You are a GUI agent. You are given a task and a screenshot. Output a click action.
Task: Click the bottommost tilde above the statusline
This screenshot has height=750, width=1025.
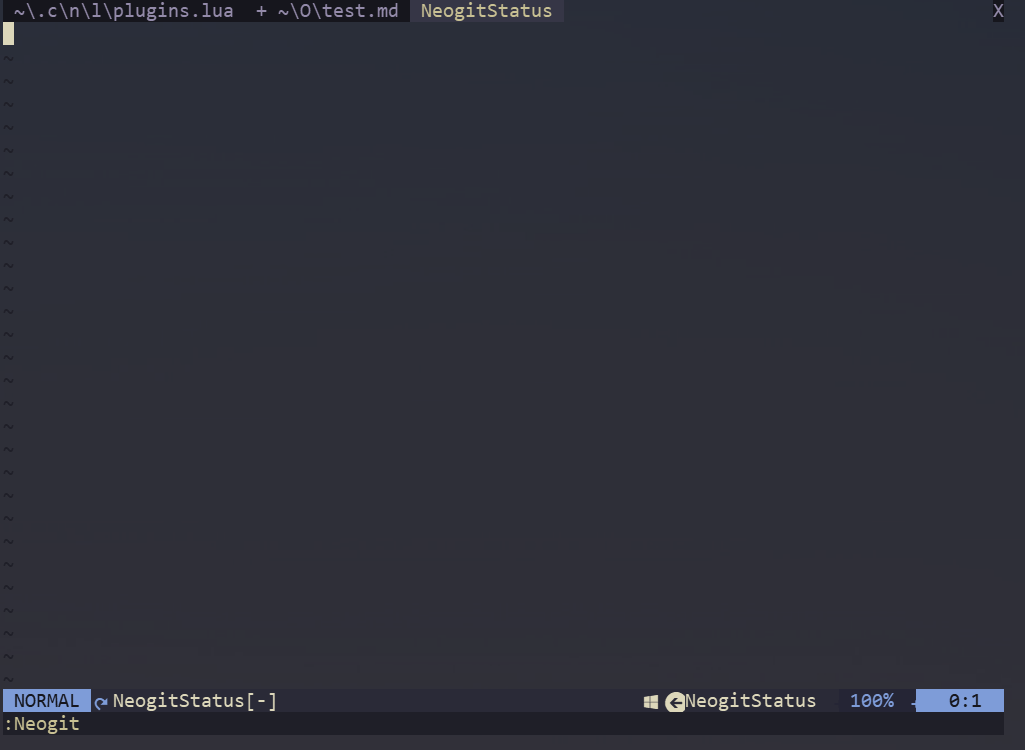point(8,678)
